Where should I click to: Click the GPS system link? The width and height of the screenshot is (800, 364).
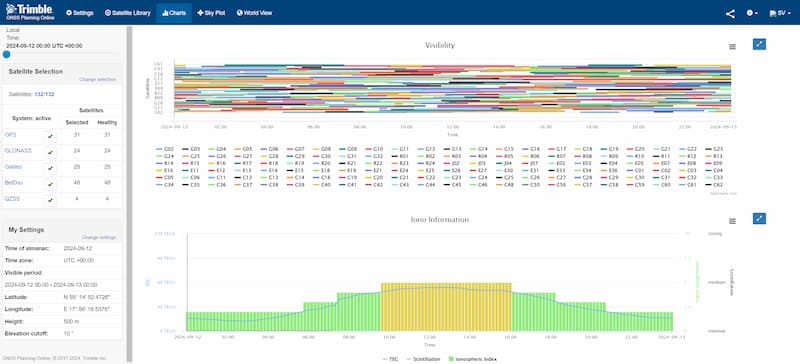[10, 135]
